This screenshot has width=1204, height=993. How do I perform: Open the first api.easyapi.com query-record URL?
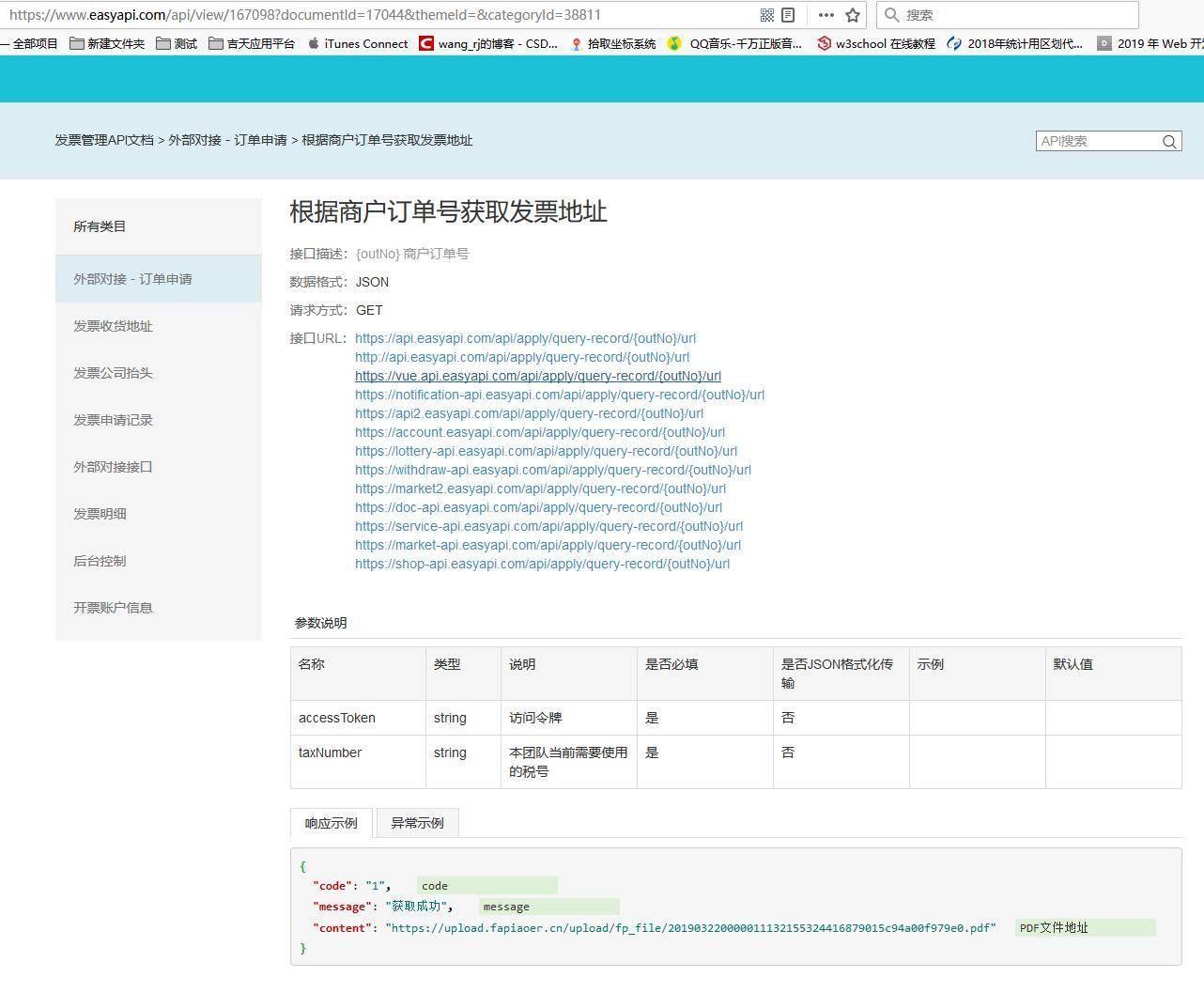524,338
